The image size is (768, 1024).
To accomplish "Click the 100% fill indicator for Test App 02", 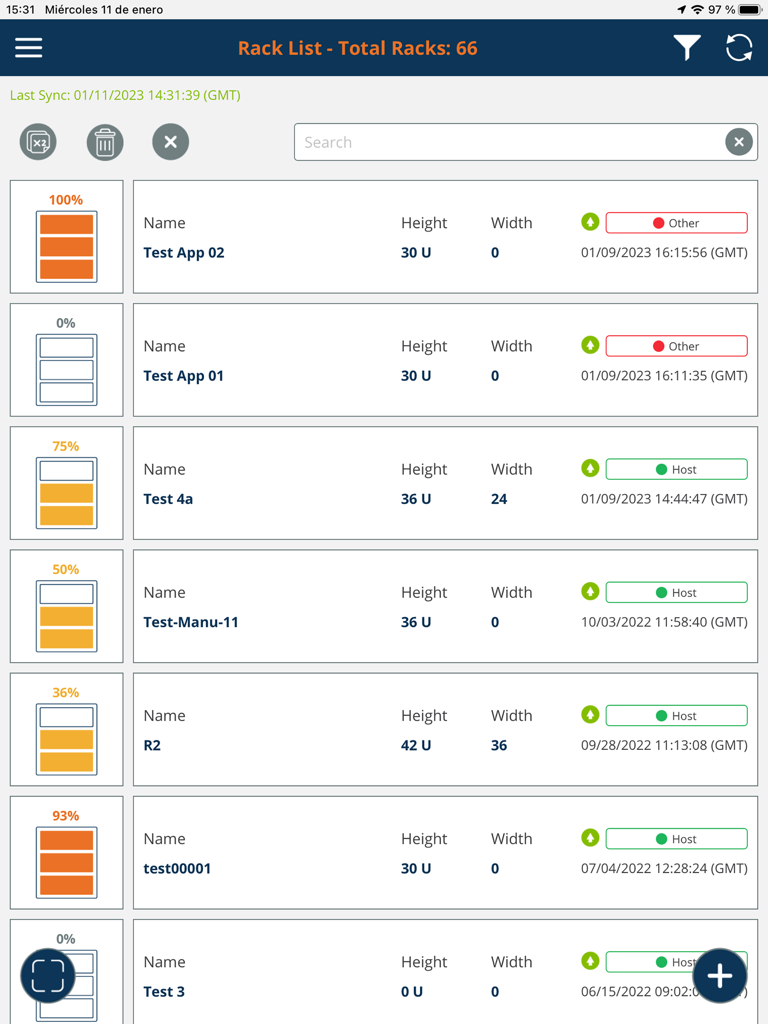I will (66, 236).
